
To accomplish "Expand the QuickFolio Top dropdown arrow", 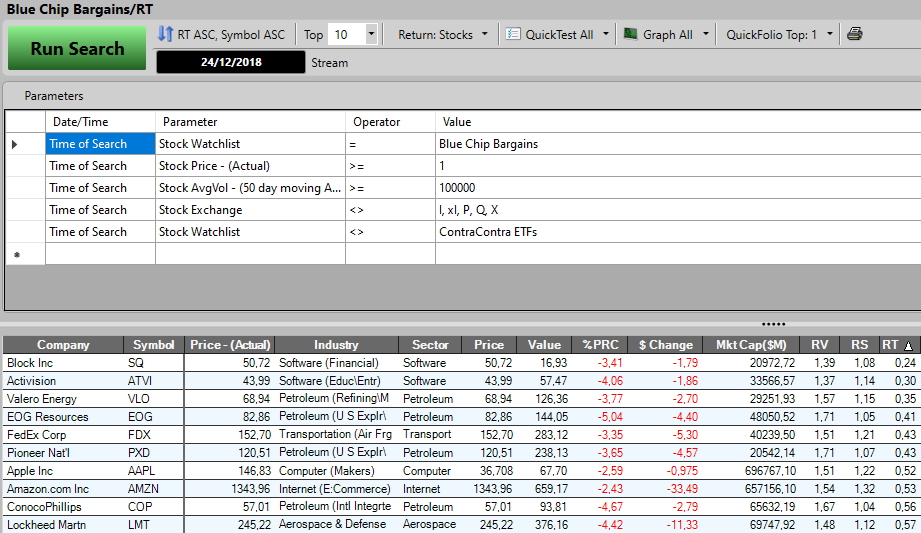I will [829, 34].
